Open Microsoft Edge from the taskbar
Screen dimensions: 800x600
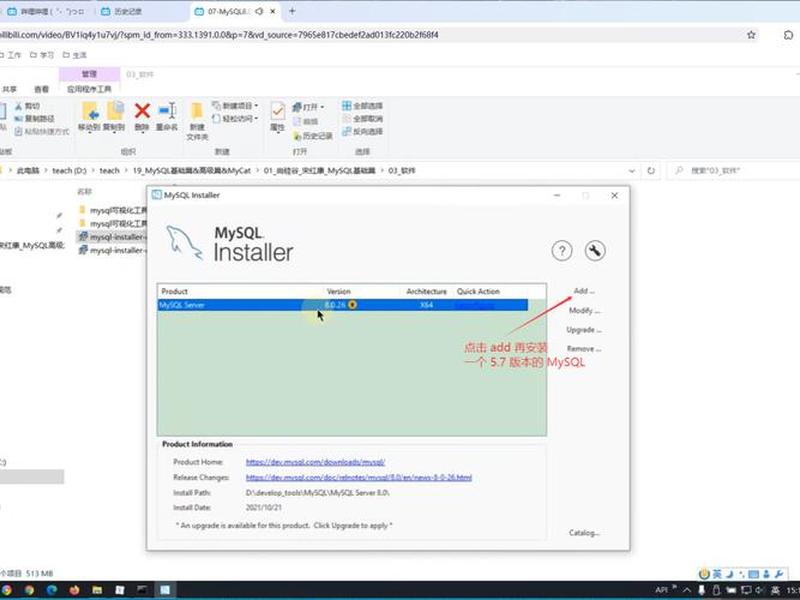tap(52, 590)
